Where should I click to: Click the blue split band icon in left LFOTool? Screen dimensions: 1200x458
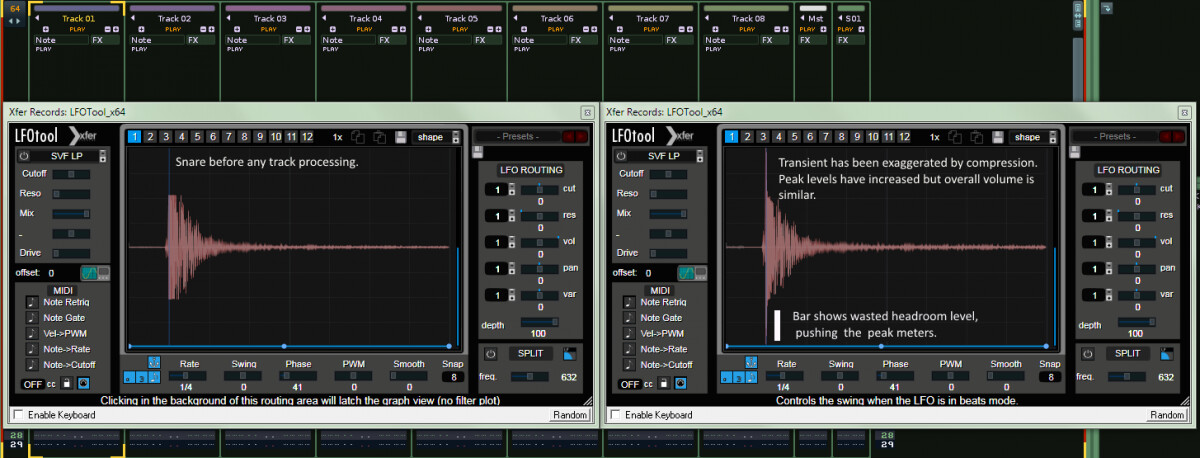[569, 353]
